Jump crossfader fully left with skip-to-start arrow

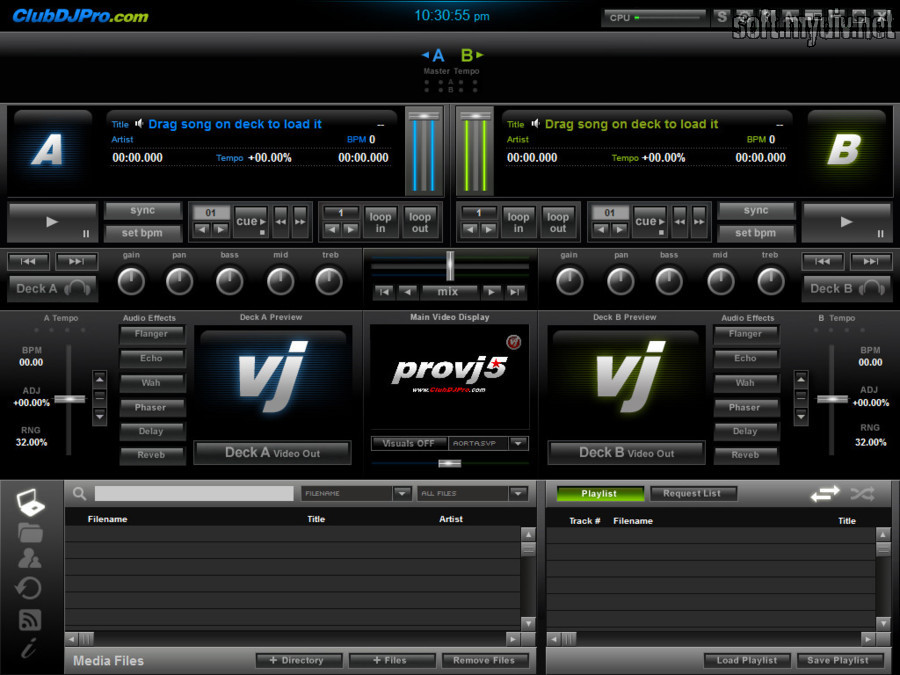pos(384,292)
